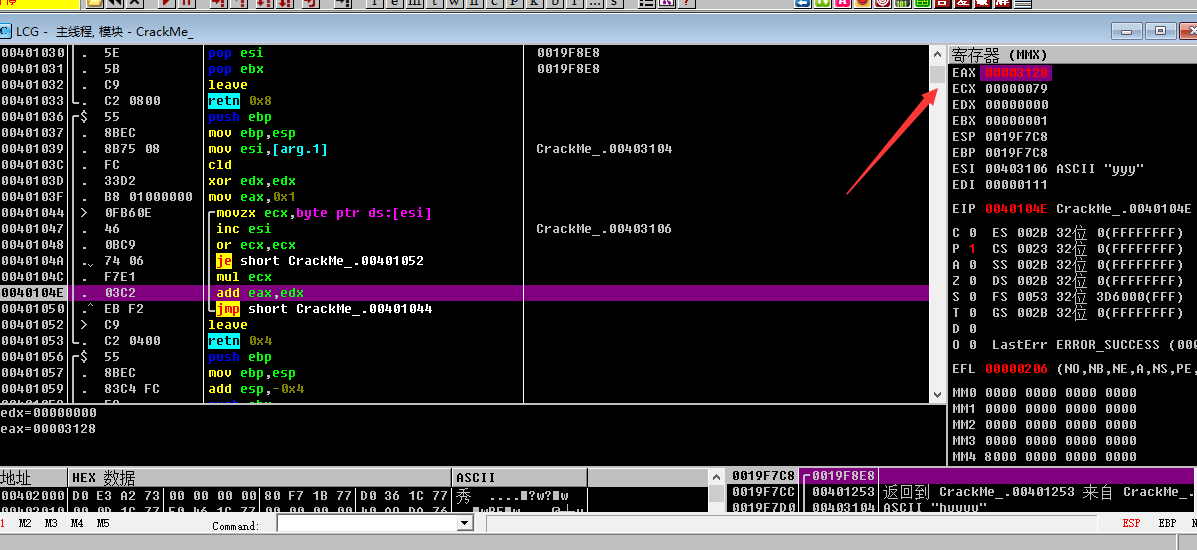Screen dimensions: 1197x550
Task: Select the 'mov eax,0x1' instruction
Action: click(252, 196)
